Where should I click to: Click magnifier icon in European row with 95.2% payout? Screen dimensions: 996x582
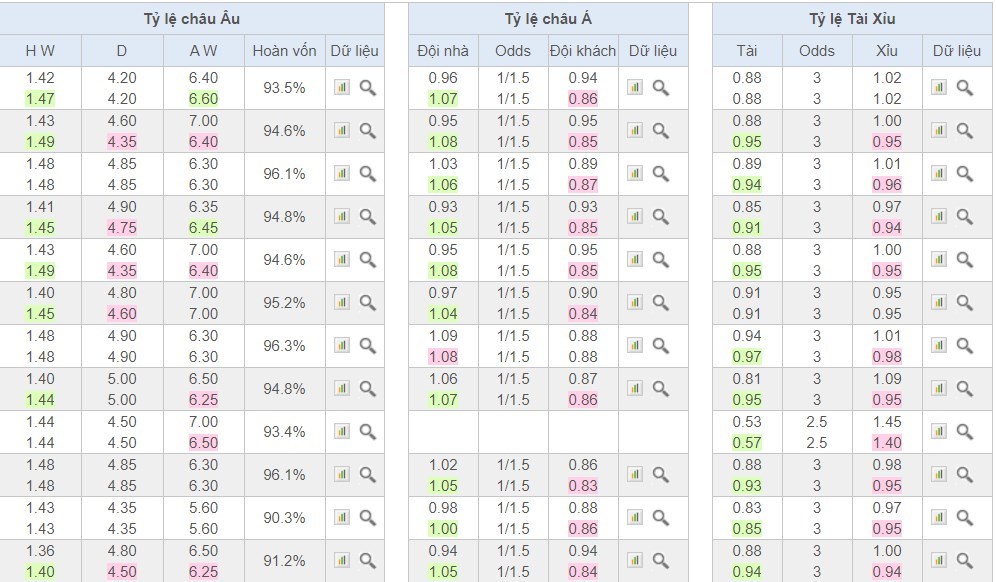(x=367, y=303)
